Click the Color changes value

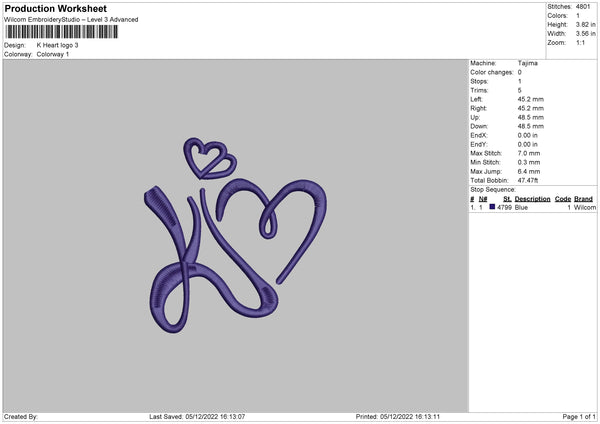coord(520,72)
